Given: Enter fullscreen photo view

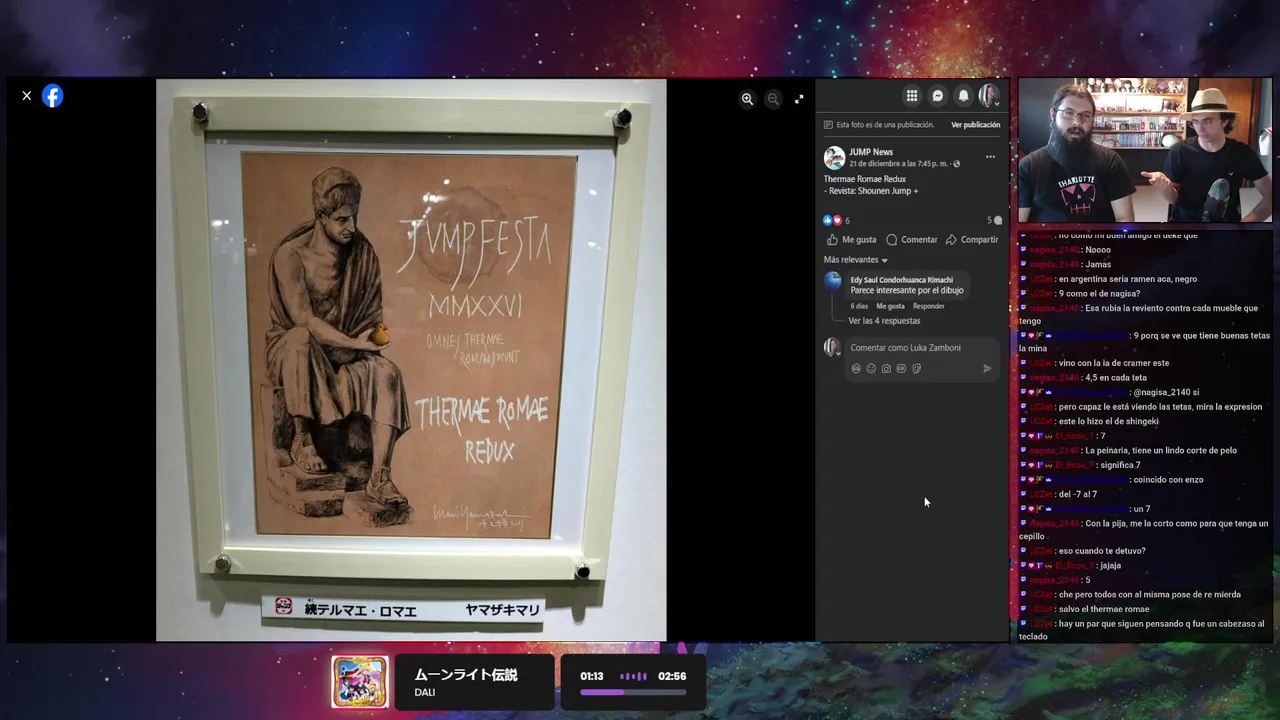Looking at the screenshot, I should pos(799,99).
